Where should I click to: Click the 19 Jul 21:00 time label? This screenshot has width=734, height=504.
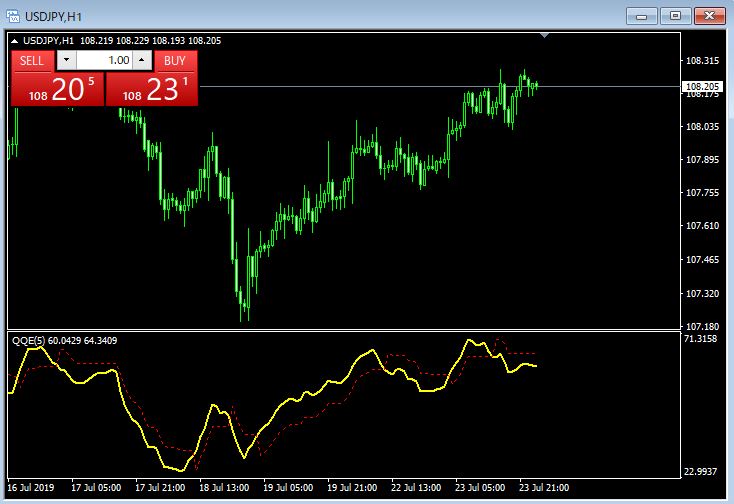[x=352, y=488]
